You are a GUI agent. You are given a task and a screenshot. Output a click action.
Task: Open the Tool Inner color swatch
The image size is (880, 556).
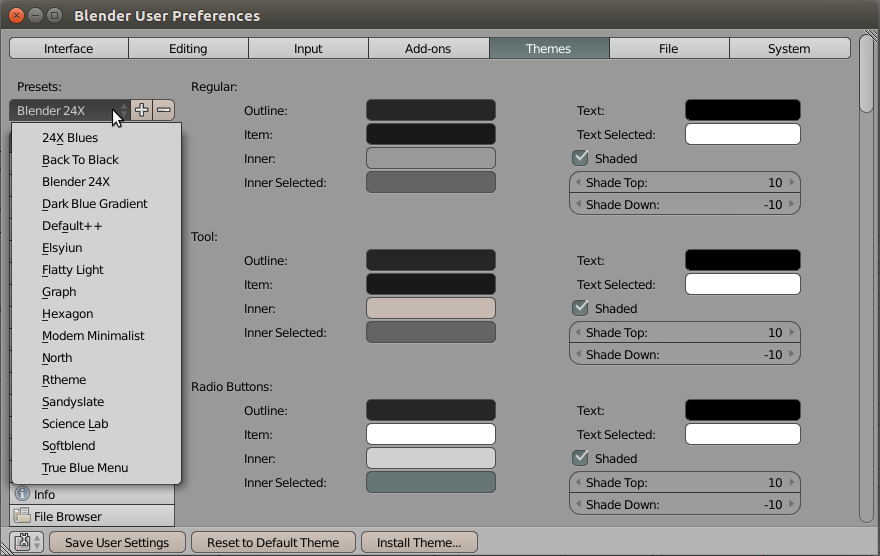[430, 308]
